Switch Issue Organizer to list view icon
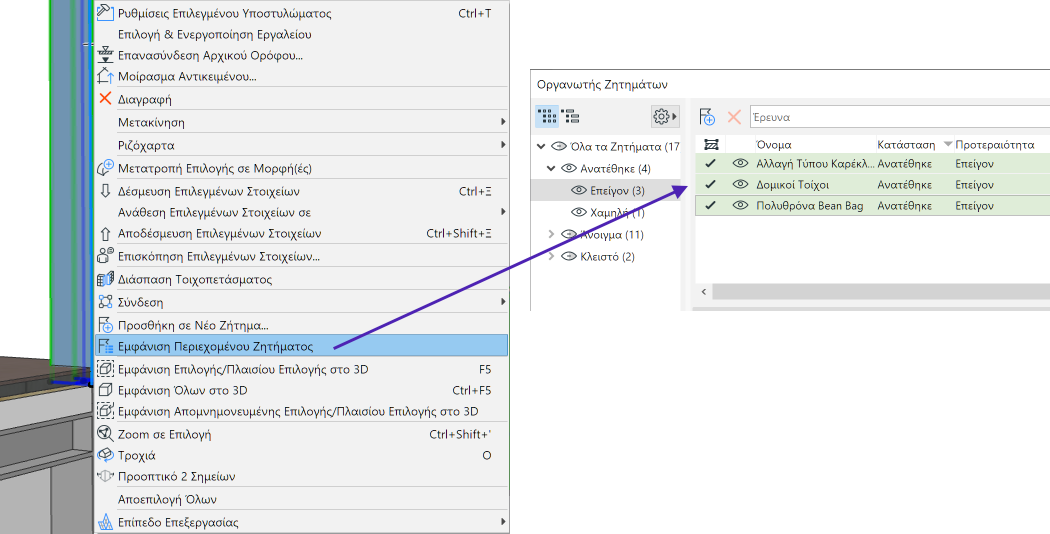Screen dimensions: 1050x534 pos(571,117)
